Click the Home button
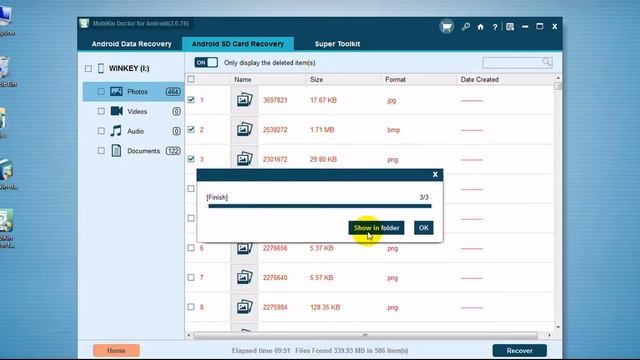The width and height of the screenshot is (640, 360). [116, 351]
